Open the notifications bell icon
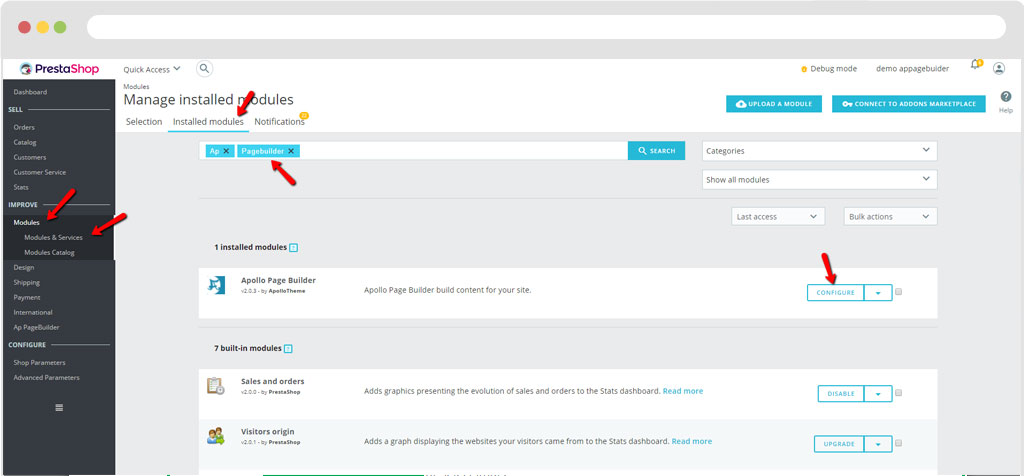This screenshot has width=1024, height=476. coord(976,64)
